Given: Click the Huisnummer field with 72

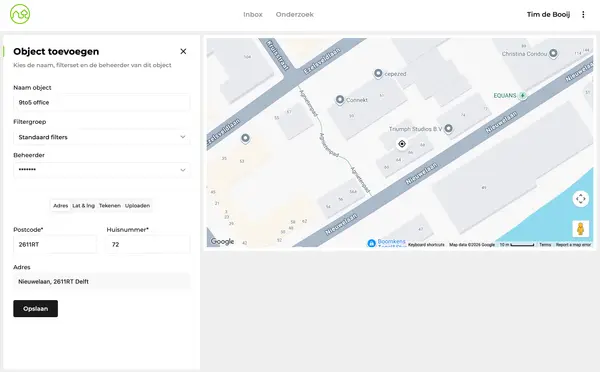Looking at the screenshot, I should (x=148, y=244).
